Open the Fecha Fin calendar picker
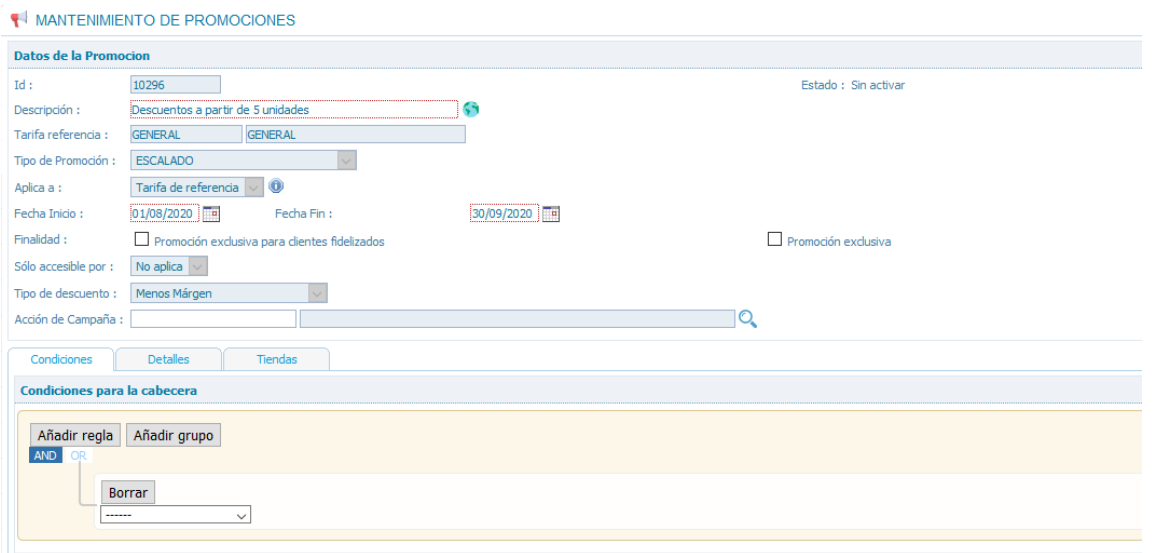Image resolution: width=1156 pixels, height=553 pixels. point(550,213)
